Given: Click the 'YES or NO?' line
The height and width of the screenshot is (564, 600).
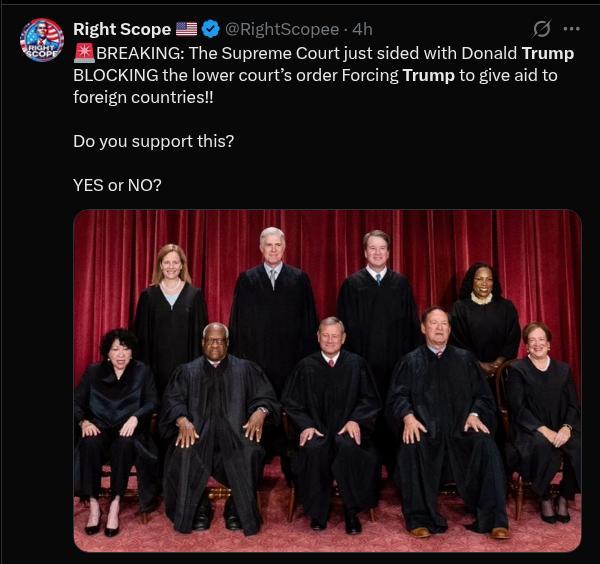Looking at the screenshot, I should [x=117, y=186].
